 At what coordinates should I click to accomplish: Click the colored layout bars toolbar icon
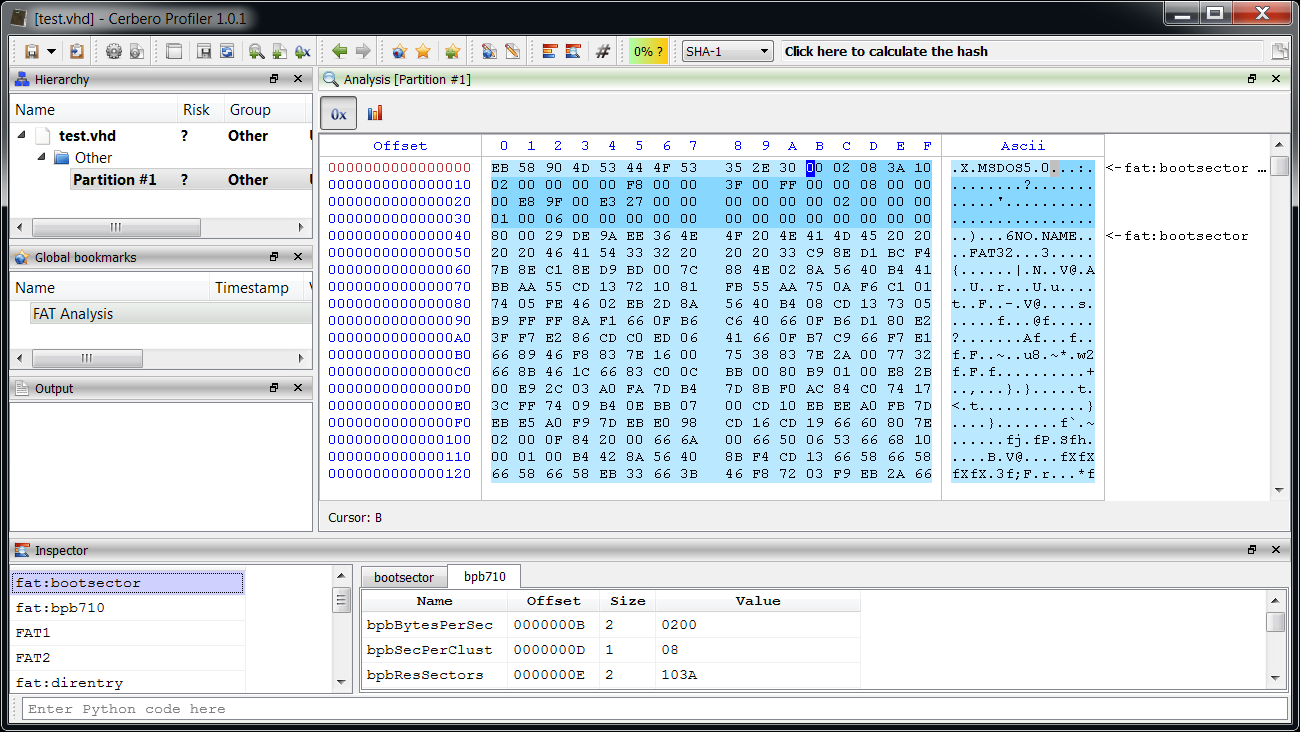(x=549, y=51)
